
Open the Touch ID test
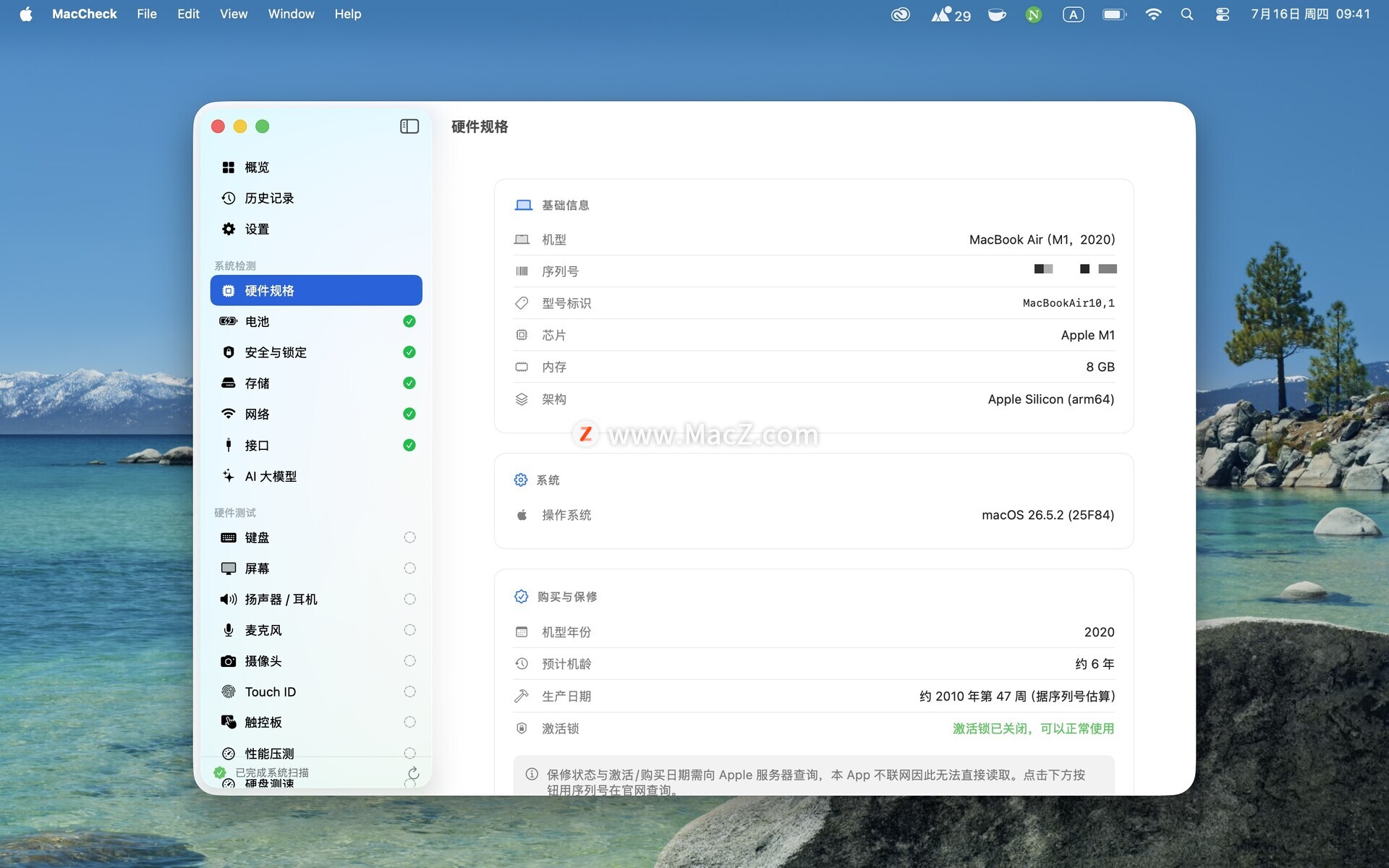[x=316, y=692]
